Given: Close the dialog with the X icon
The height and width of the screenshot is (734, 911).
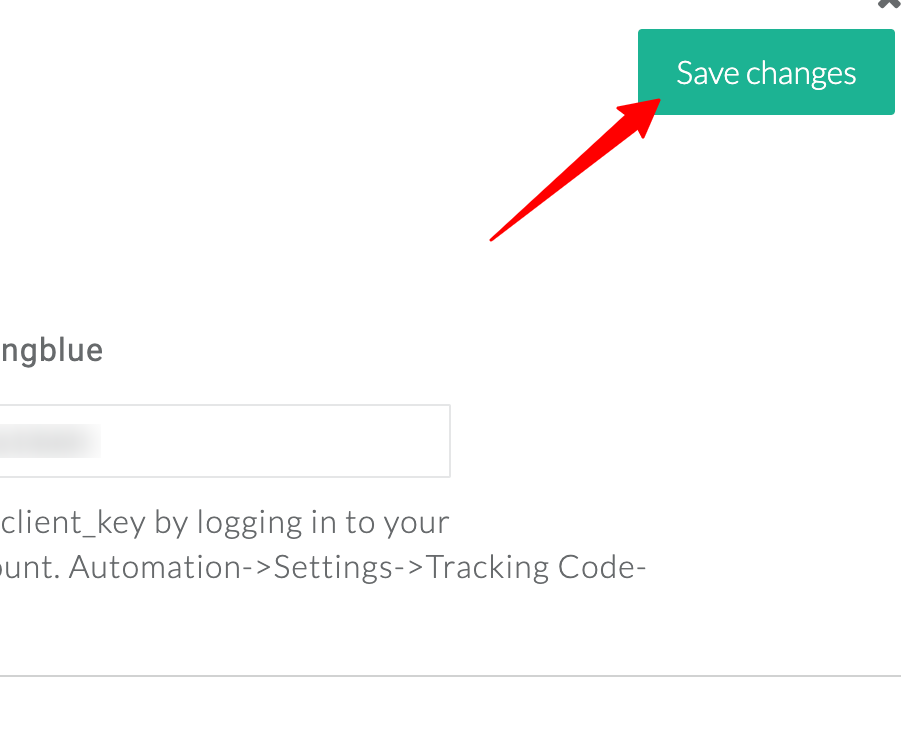Looking at the screenshot, I should pos(890,3).
